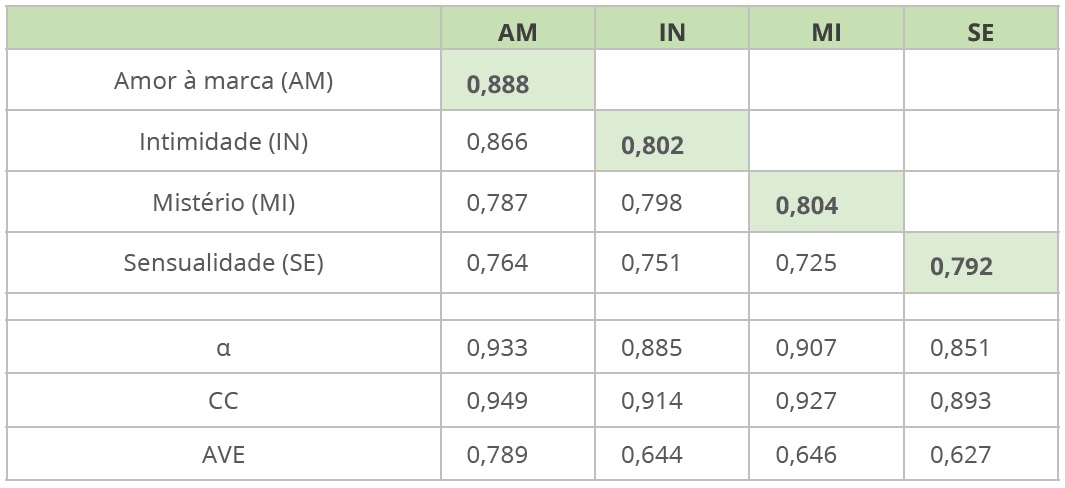Select the 0,933 alpha value
1065x488 pixels.
click(x=497, y=348)
